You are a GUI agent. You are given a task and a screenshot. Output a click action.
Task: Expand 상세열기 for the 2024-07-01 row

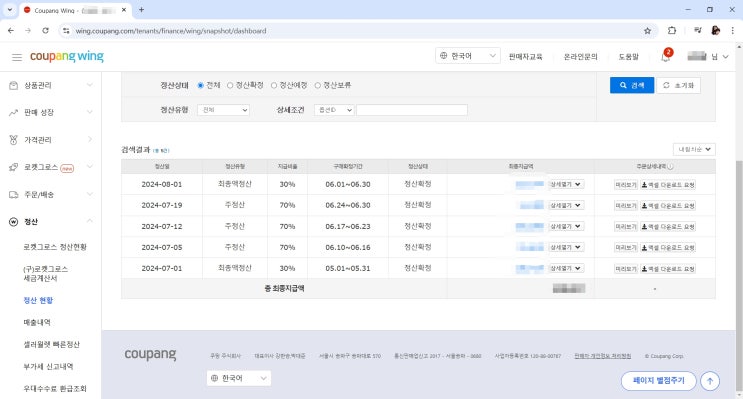point(566,268)
